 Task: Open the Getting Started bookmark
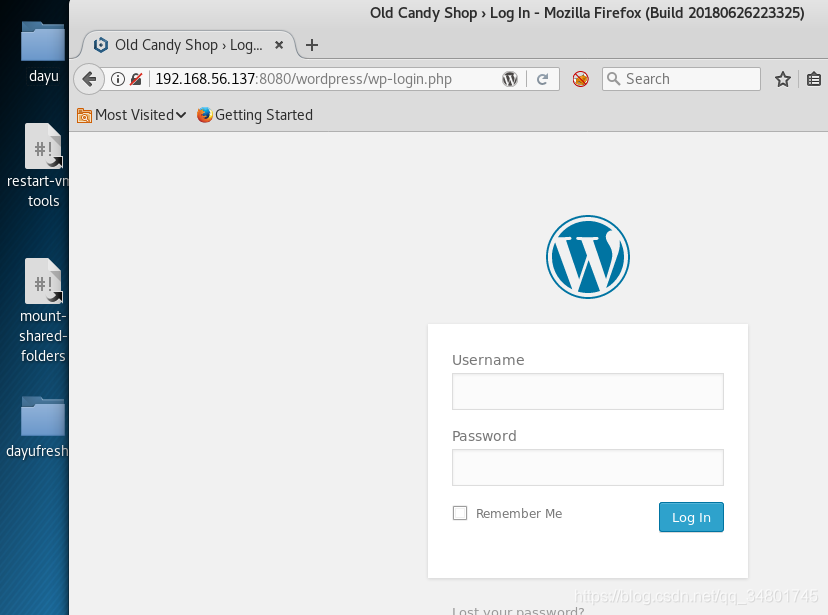tap(255, 115)
